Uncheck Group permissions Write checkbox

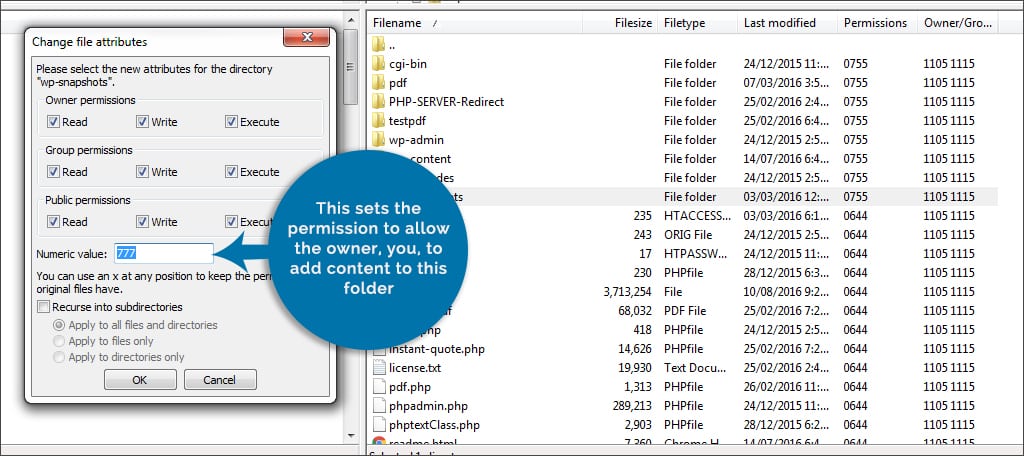coord(142,171)
